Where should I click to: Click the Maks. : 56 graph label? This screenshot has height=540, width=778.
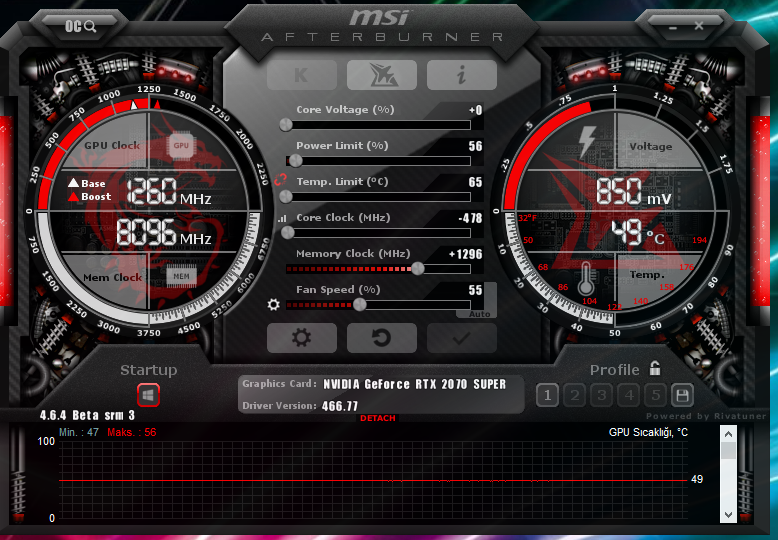131,432
